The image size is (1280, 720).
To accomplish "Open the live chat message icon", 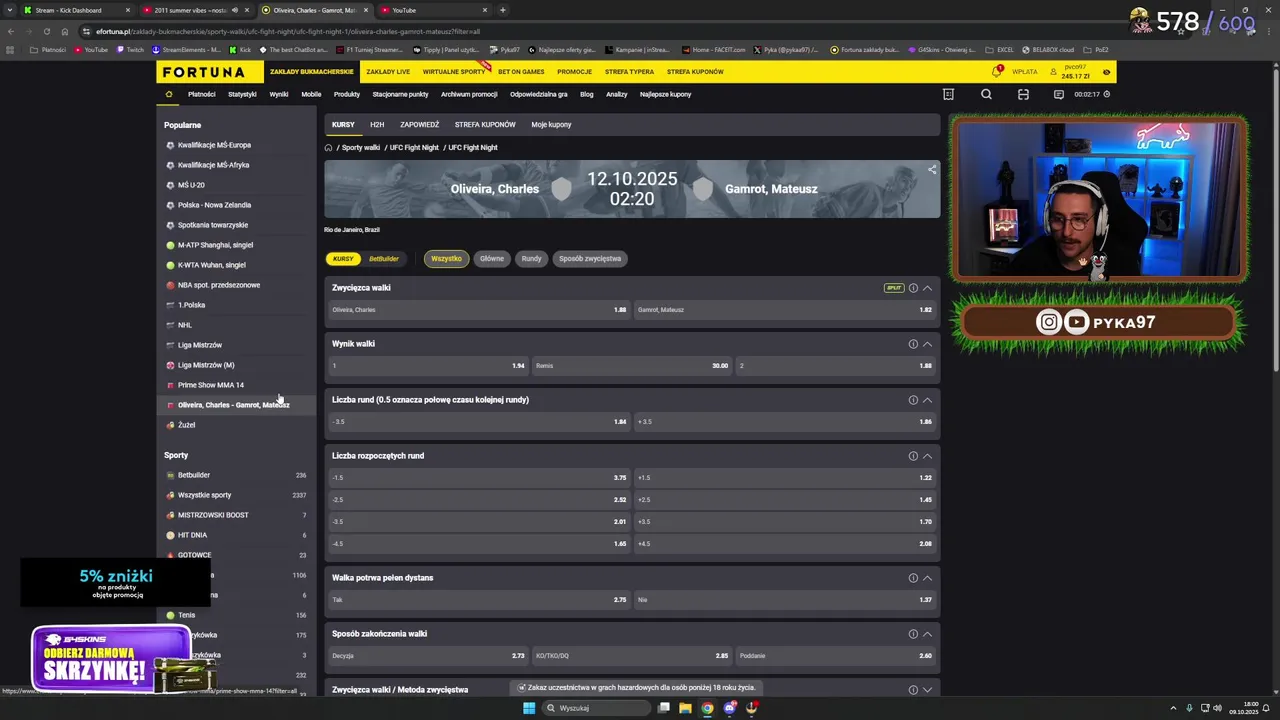I will click(1058, 94).
